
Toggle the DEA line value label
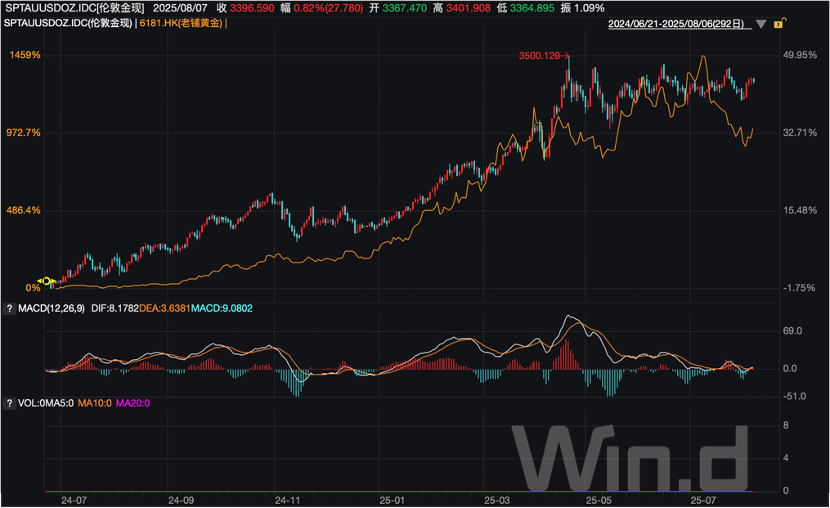(x=164, y=310)
